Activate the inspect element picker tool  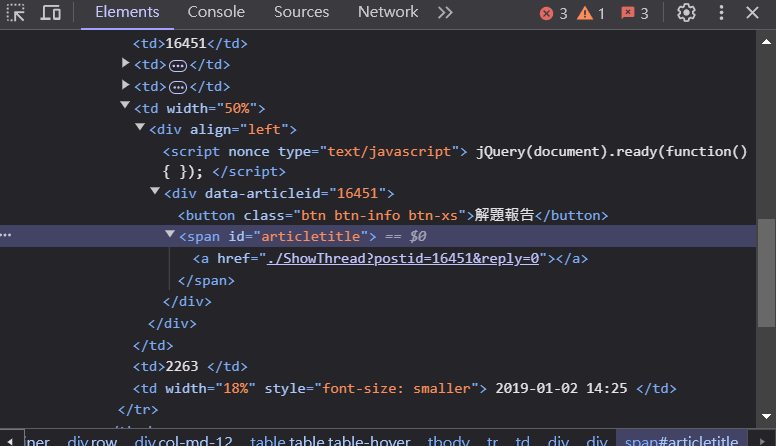[x=16, y=13]
